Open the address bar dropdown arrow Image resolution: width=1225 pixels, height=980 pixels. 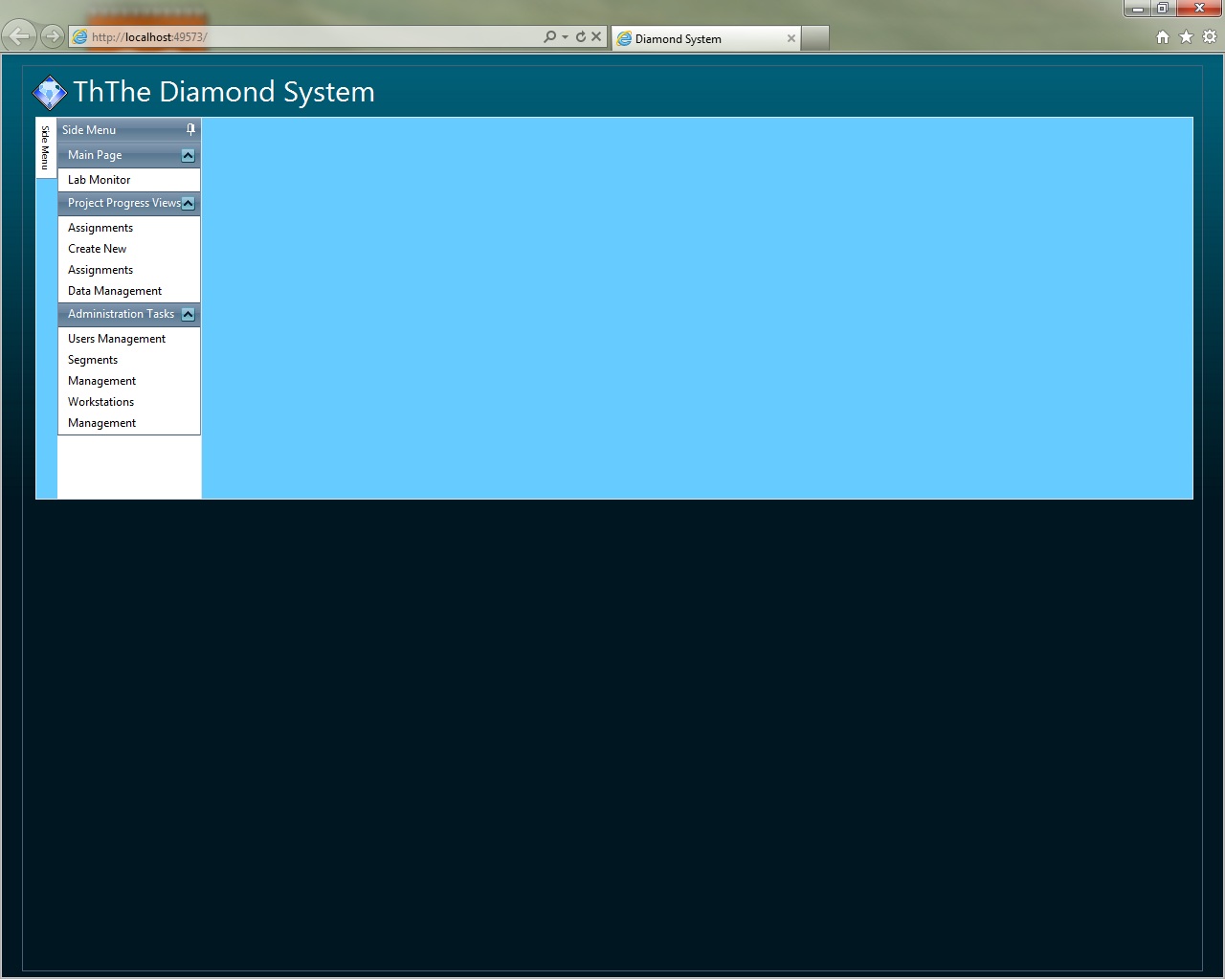pos(566,36)
